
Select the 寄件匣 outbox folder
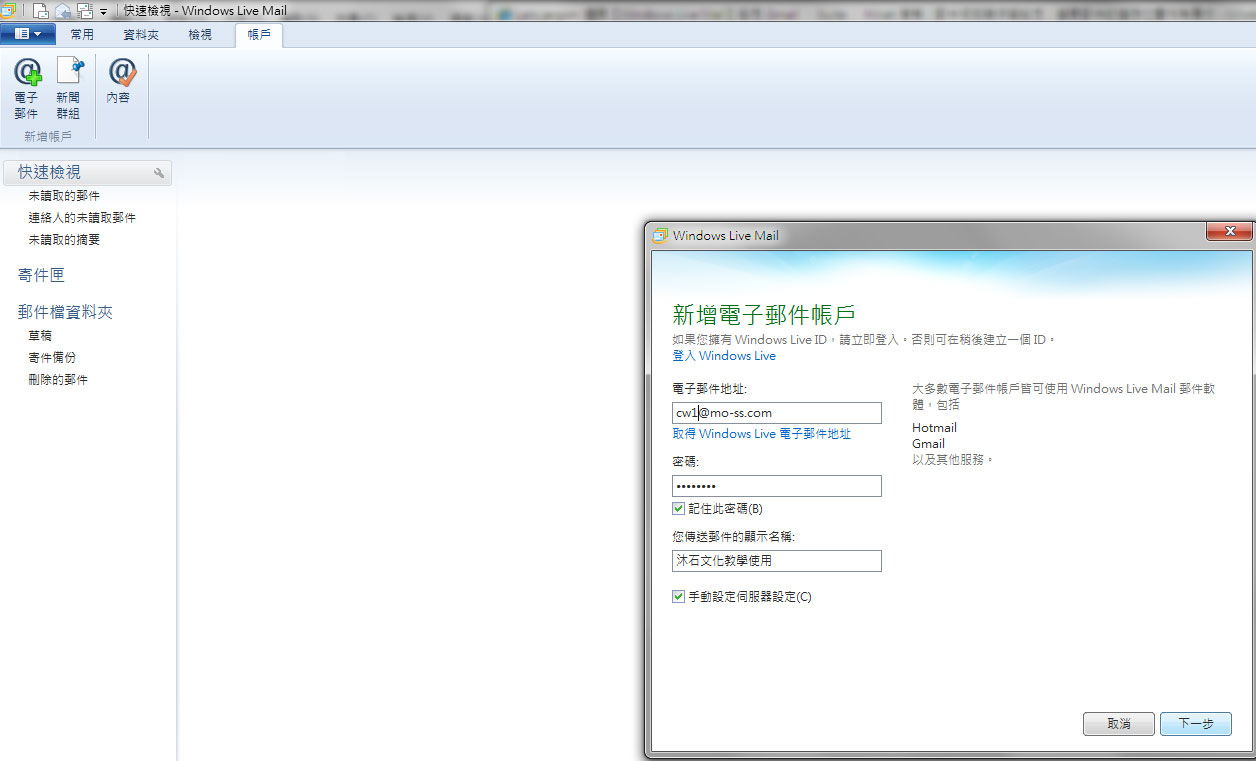point(41,275)
